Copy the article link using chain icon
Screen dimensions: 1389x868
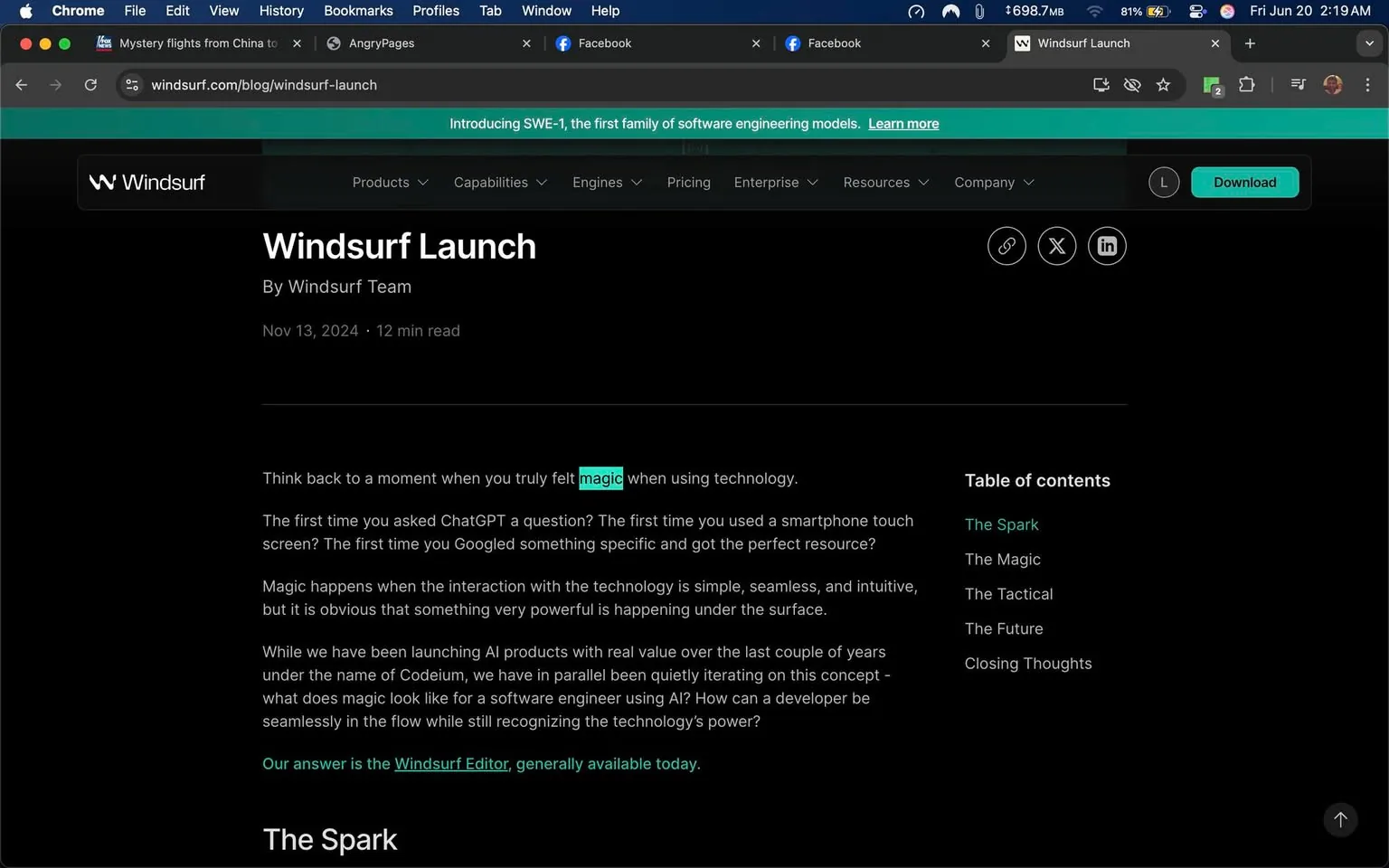1006,245
